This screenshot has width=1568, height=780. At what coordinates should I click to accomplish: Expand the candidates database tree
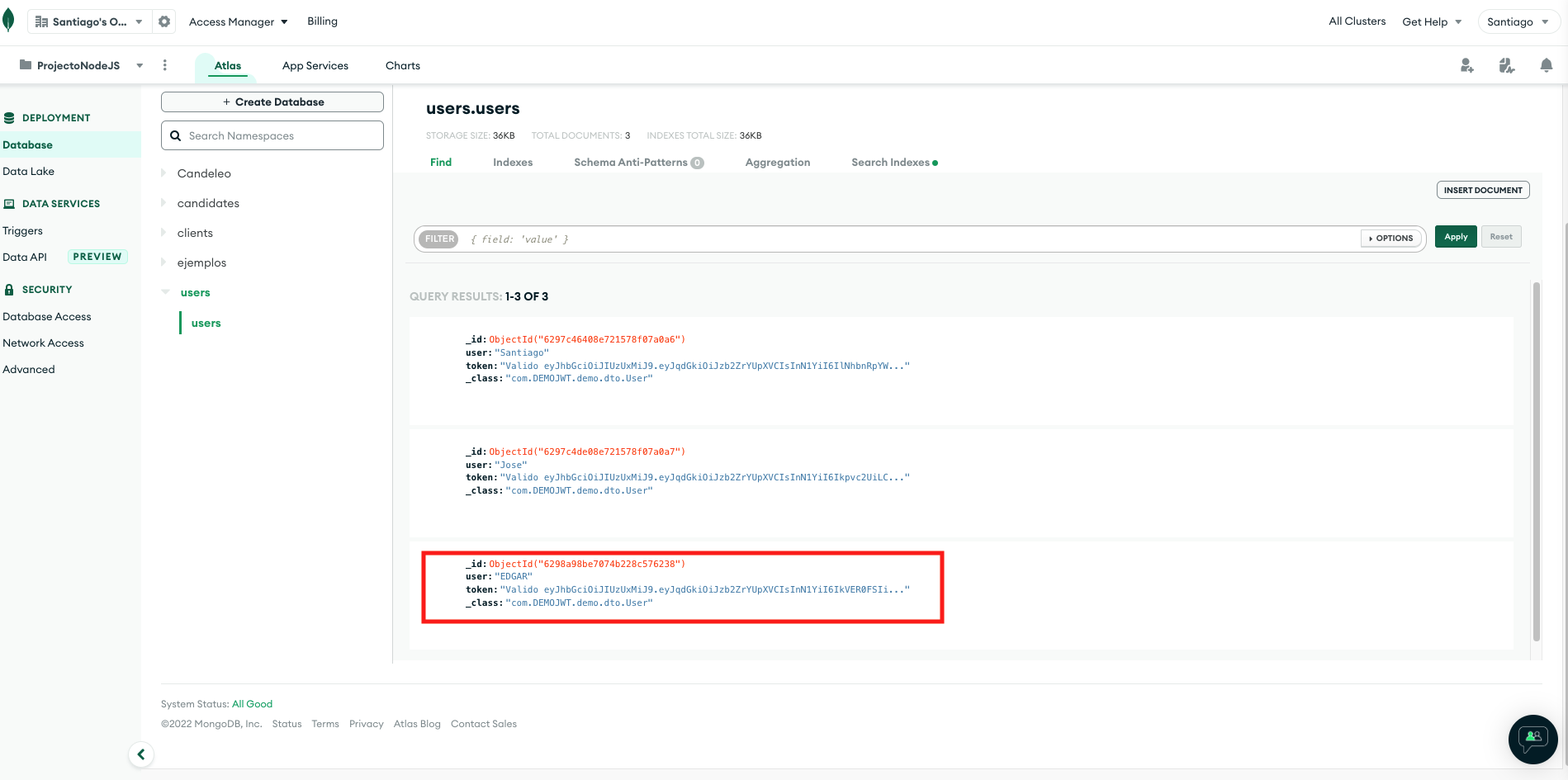(x=163, y=202)
